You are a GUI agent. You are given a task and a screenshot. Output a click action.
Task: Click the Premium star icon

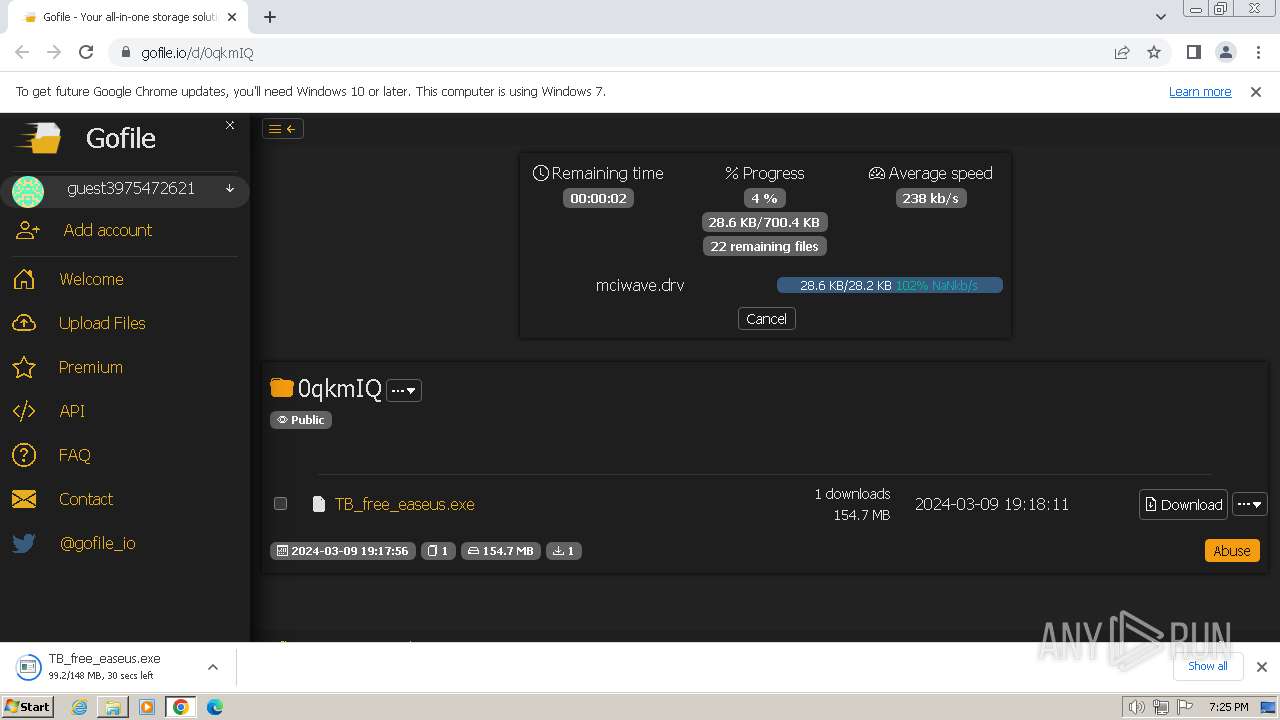coord(25,367)
